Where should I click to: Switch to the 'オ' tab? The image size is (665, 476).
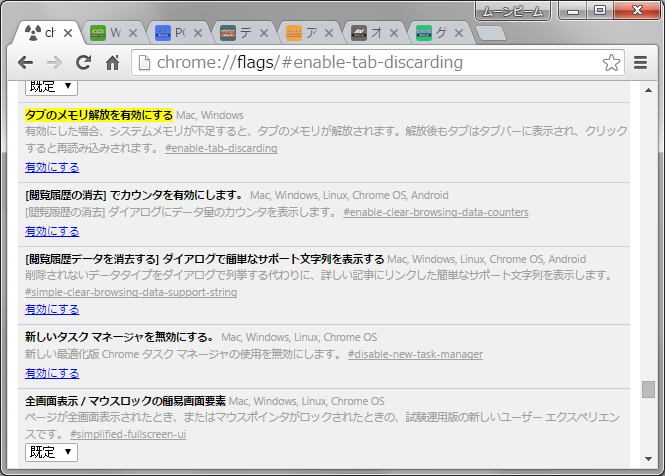[374, 33]
